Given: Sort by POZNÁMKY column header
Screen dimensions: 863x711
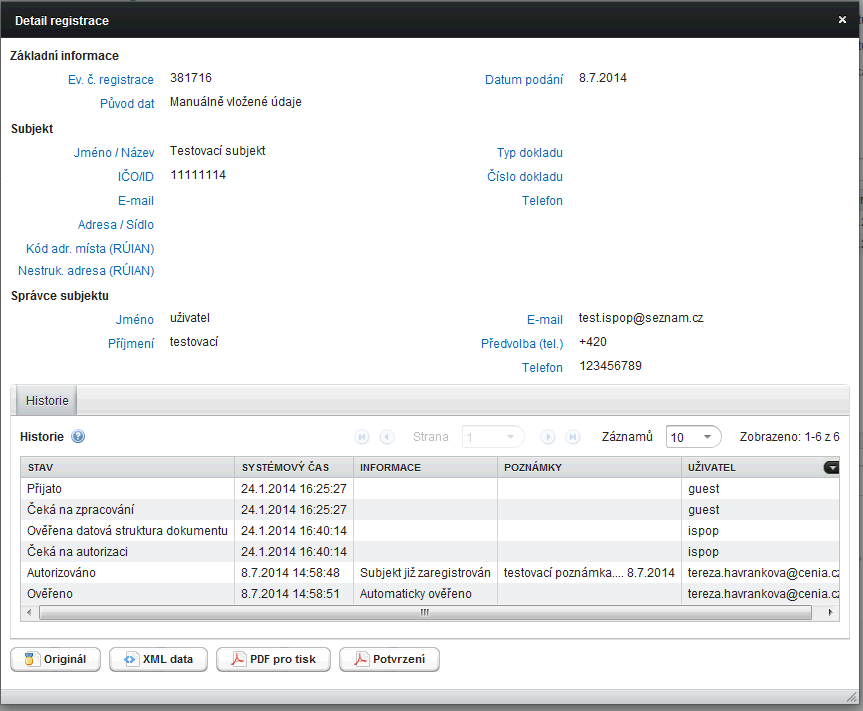Looking at the screenshot, I should [x=589, y=467].
